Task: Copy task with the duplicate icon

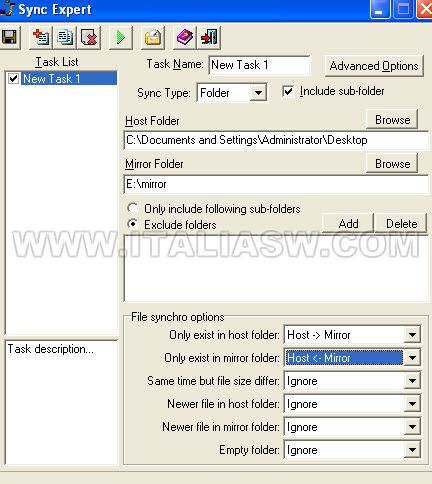Action: (65, 37)
